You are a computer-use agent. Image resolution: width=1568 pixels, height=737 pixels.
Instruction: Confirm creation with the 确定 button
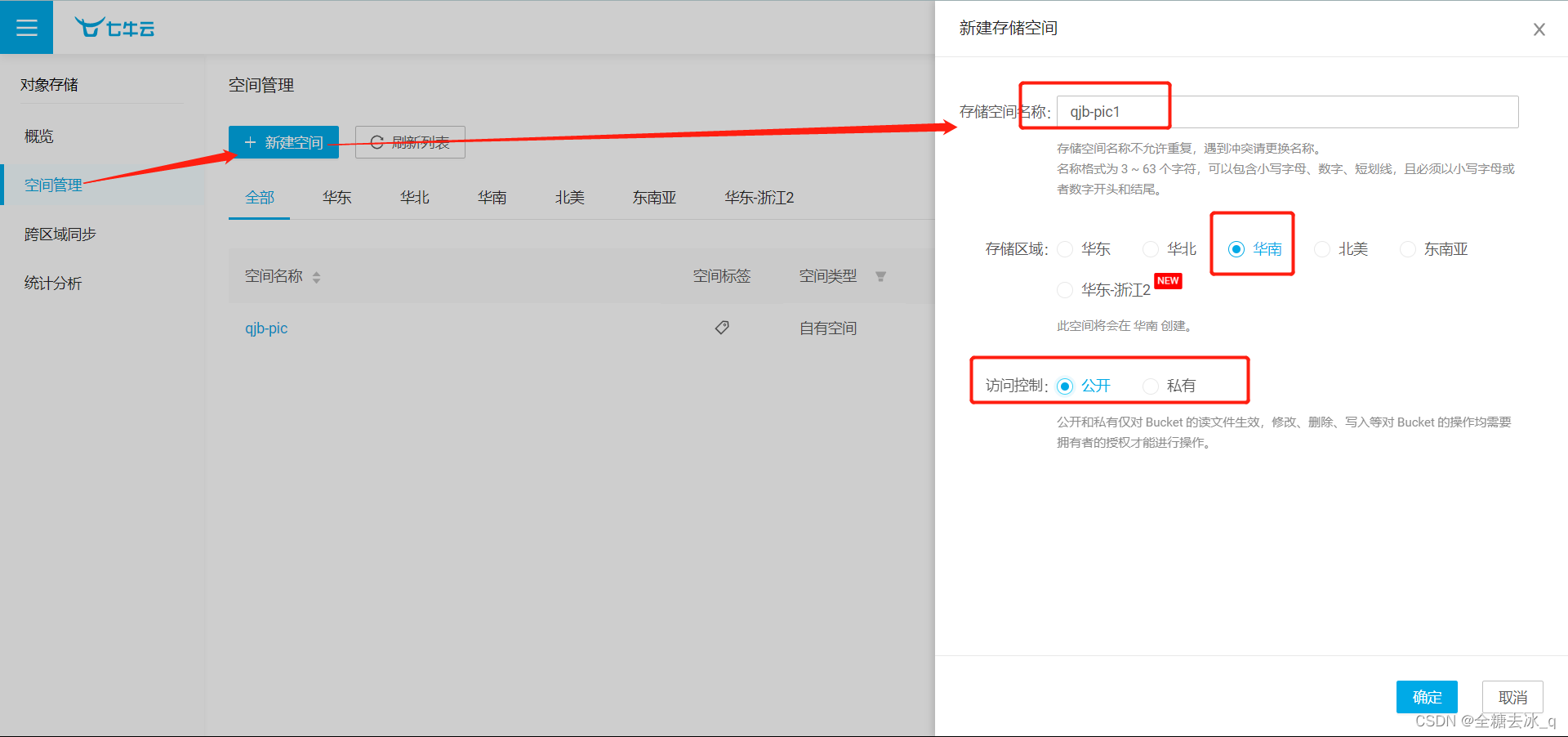[x=1427, y=697]
